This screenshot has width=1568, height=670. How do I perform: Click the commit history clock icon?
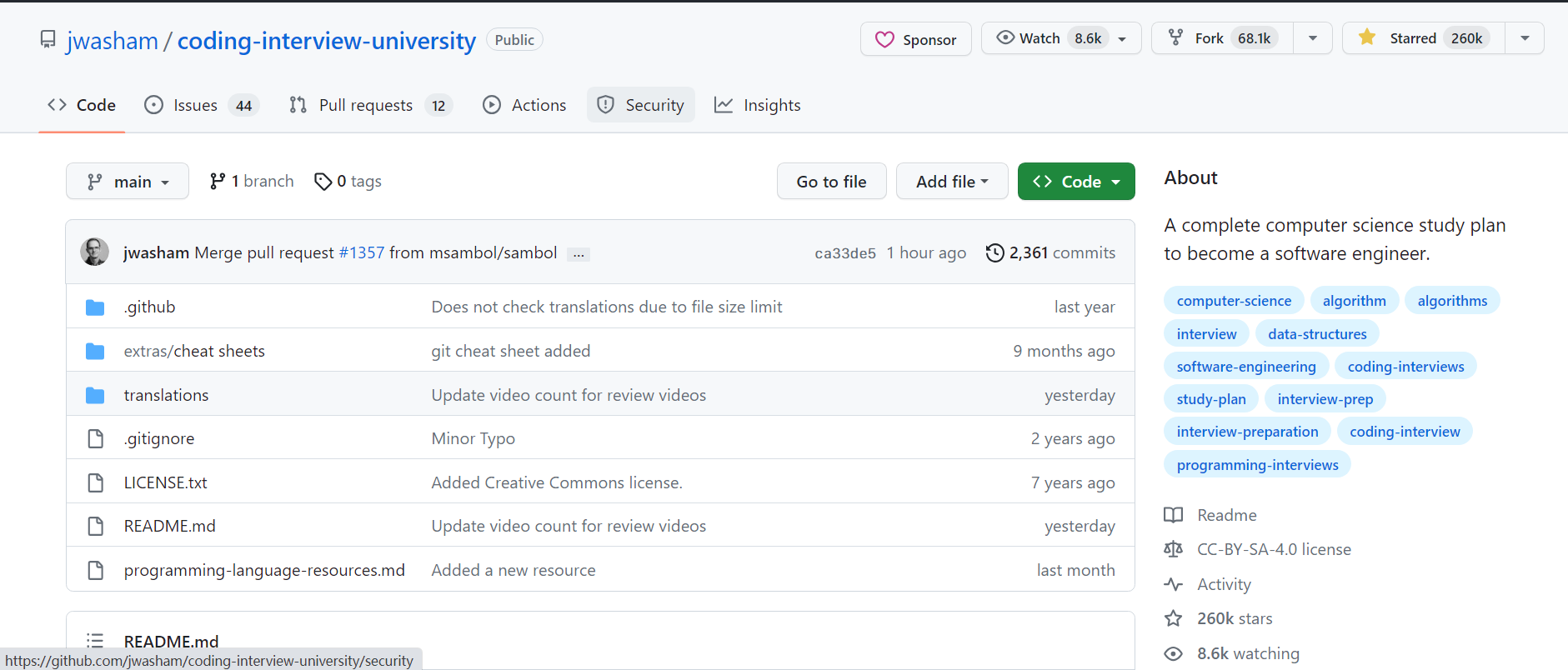coord(994,252)
